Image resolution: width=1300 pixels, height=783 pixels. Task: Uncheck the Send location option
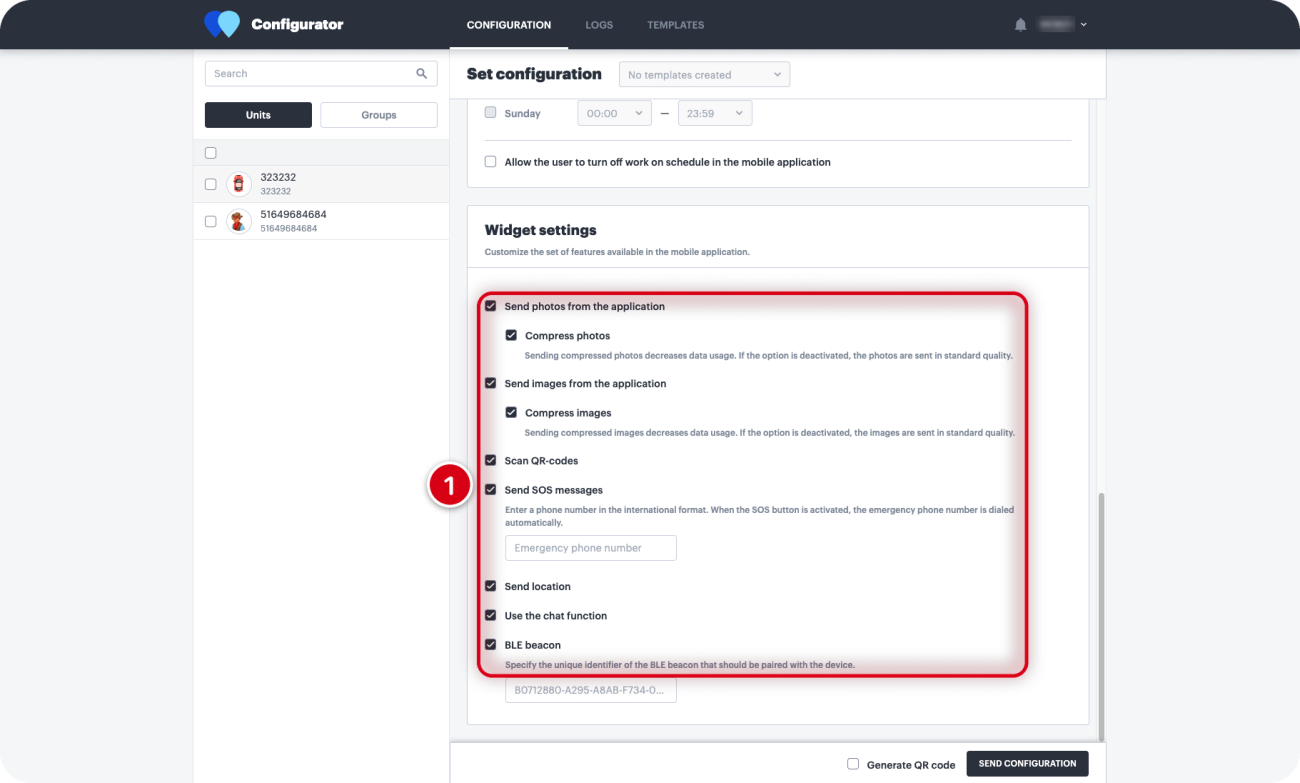[490, 586]
